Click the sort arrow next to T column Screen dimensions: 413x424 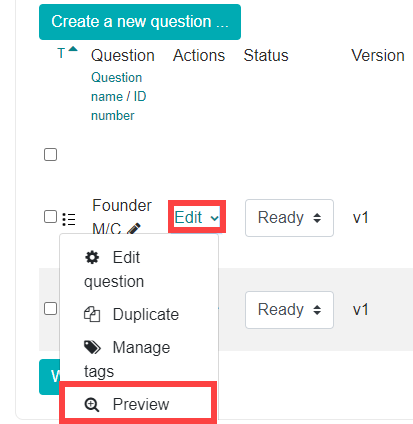coord(73,49)
